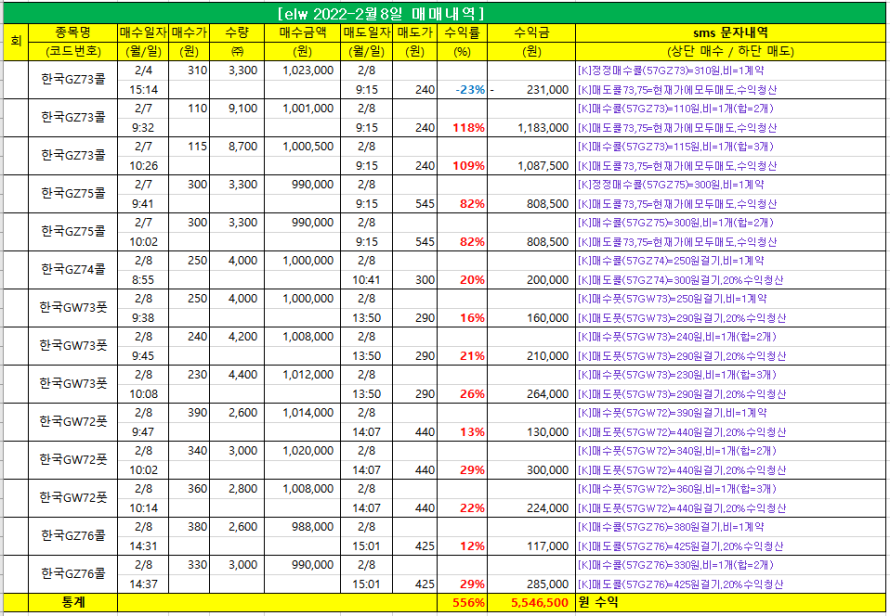Select the profit cell '130,000'

pyautogui.click(x=531, y=432)
